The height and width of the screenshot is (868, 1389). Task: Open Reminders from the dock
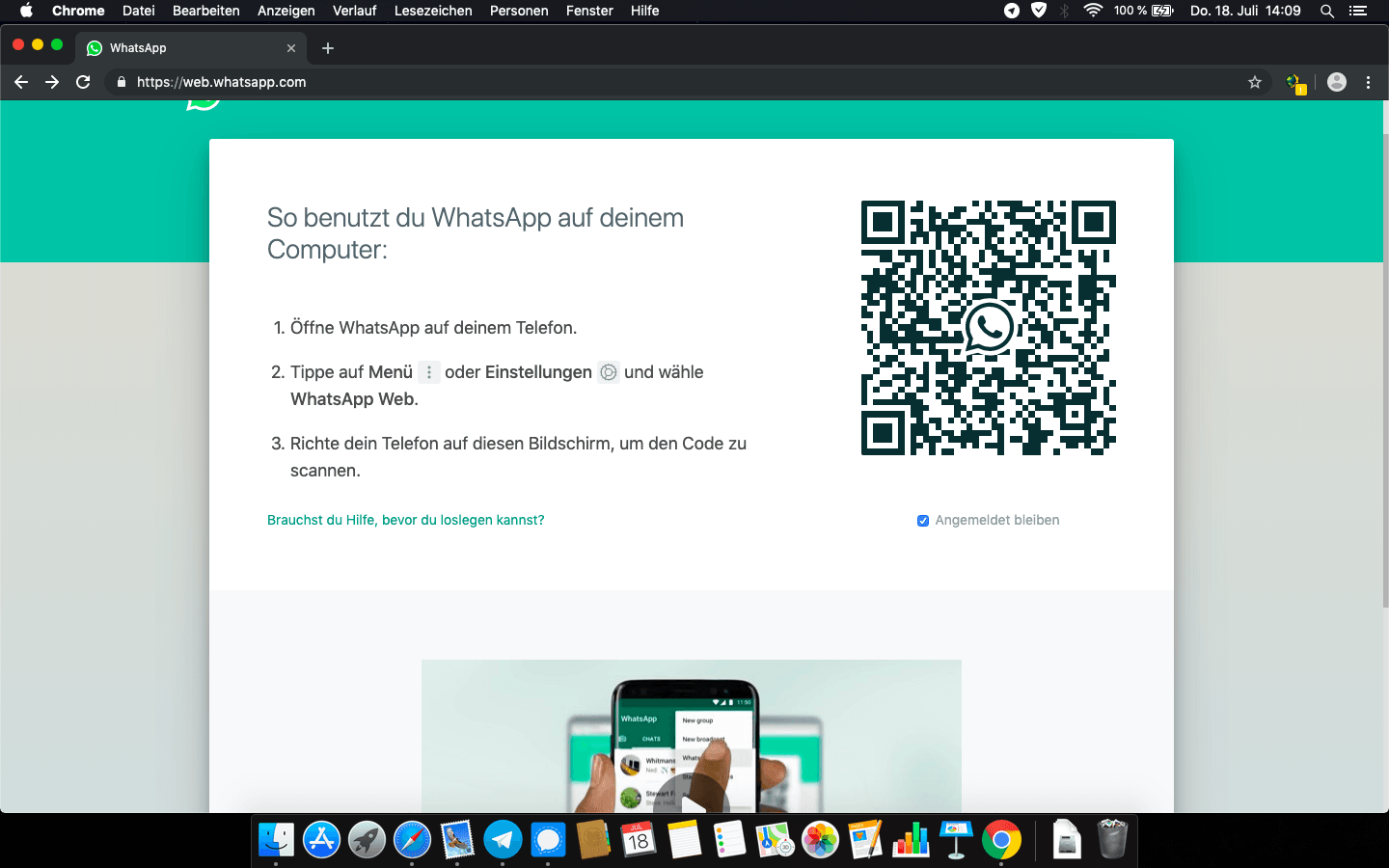[x=729, y=840]
